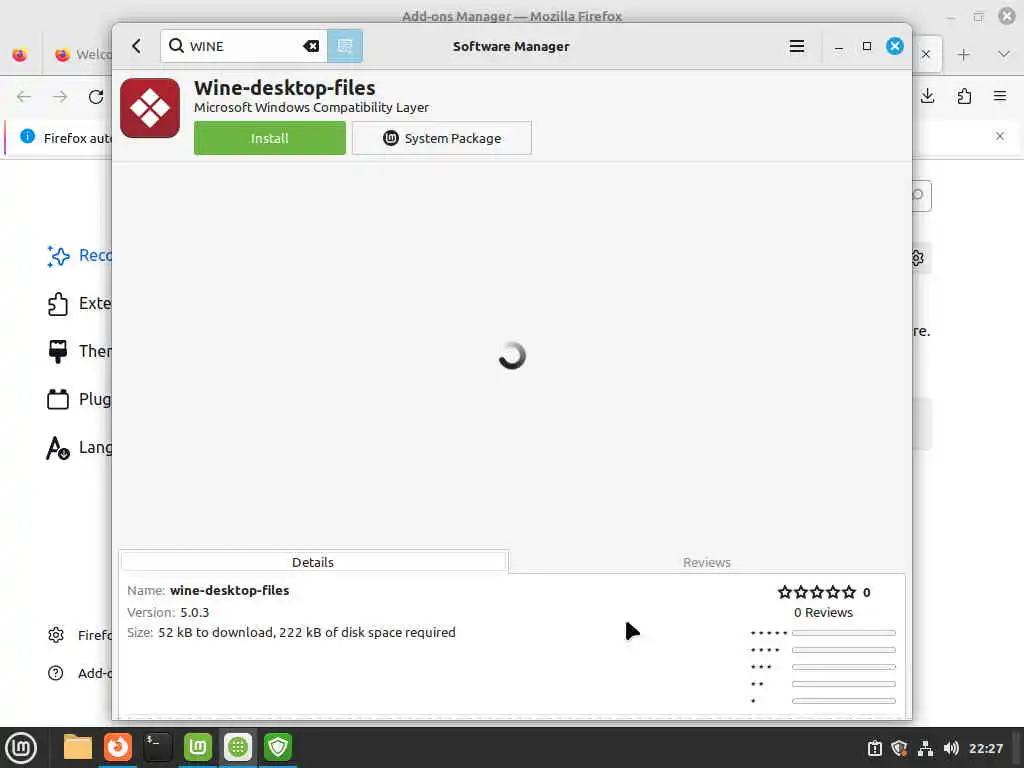The image size is (1024, 768).
Task: Expand the Firefox list-all-tabs chevron
Action: click(1004, 55)
